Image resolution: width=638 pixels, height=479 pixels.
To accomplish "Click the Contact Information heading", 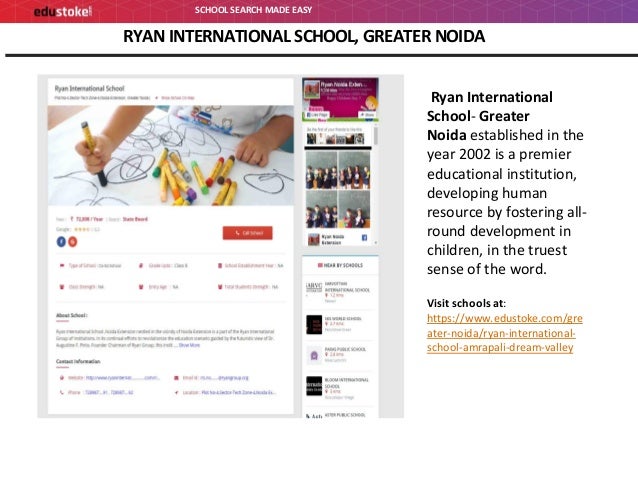I will click(x=78, y=361).
